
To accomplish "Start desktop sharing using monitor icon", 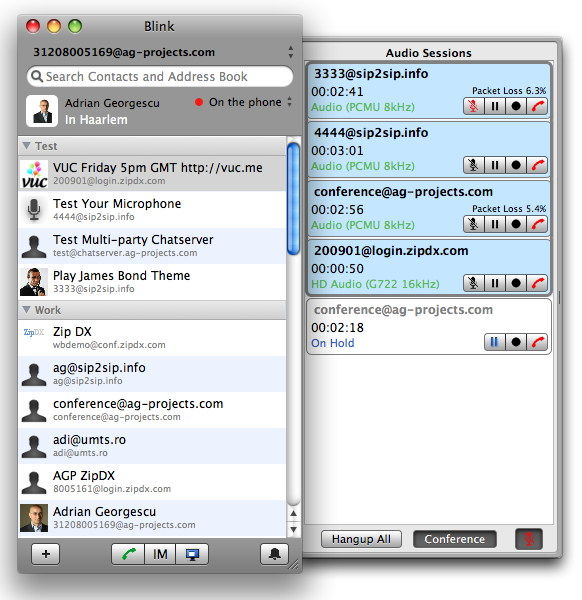I will click(192, 554).
